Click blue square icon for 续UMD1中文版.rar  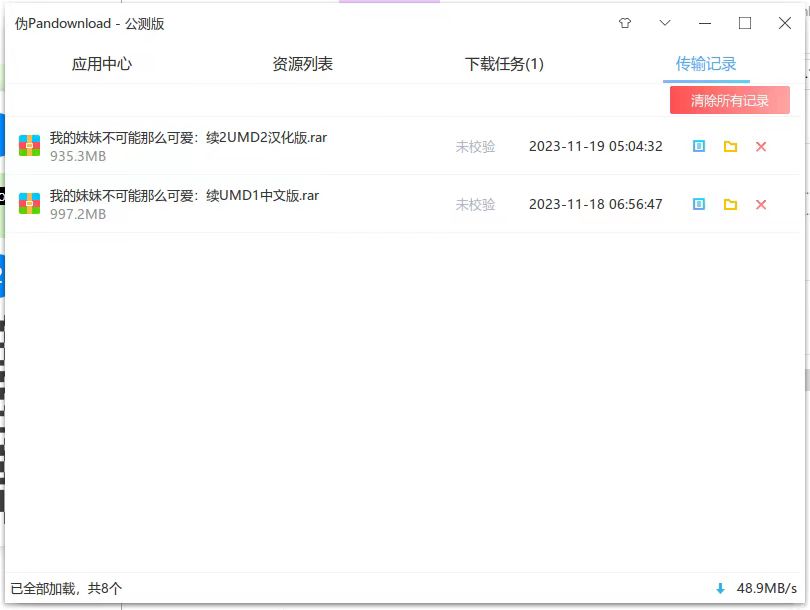pos(699,204)
